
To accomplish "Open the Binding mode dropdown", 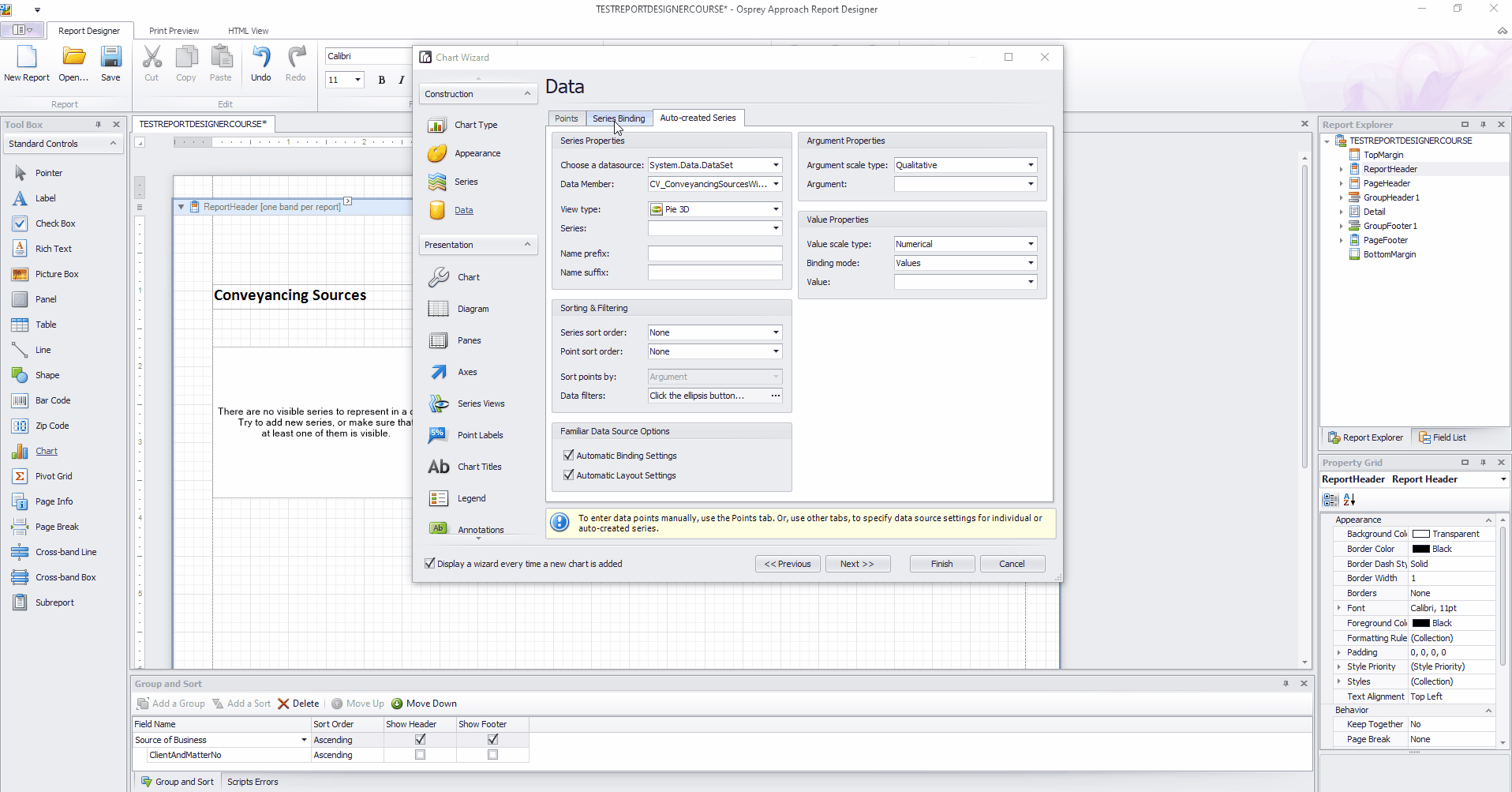I will [1031, 263].
